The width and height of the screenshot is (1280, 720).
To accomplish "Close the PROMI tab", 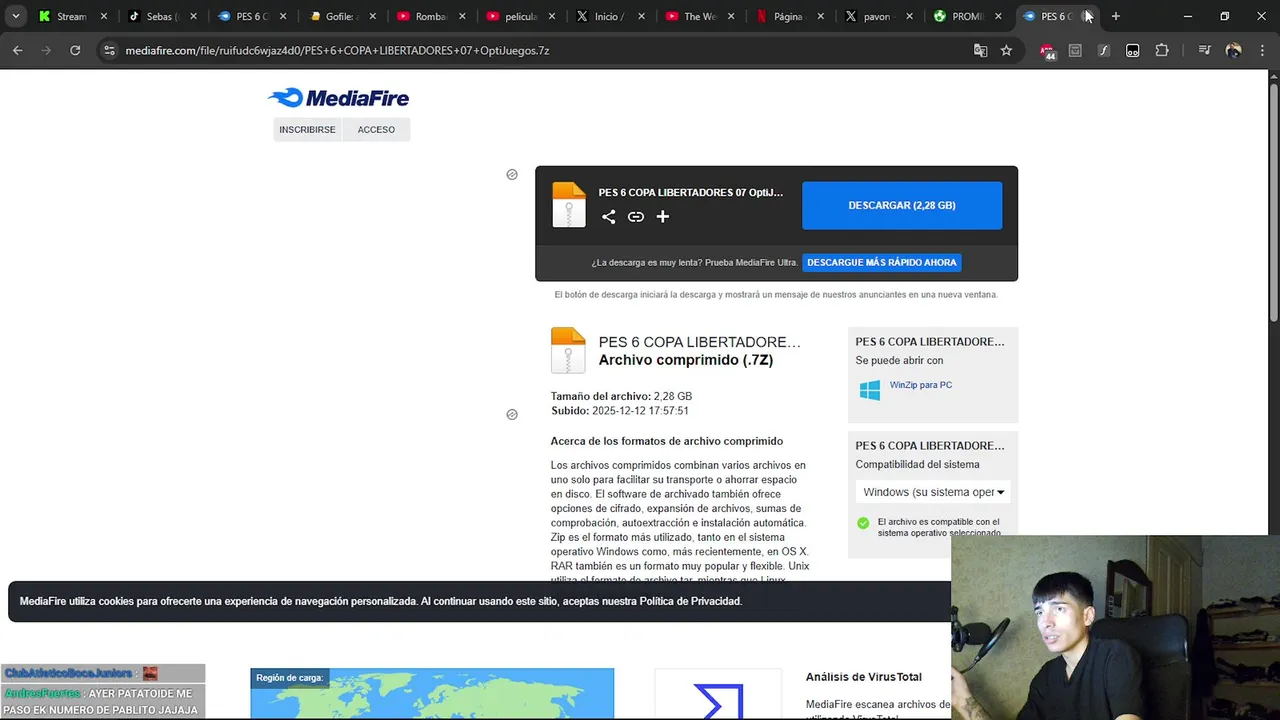I will [998, 16].
